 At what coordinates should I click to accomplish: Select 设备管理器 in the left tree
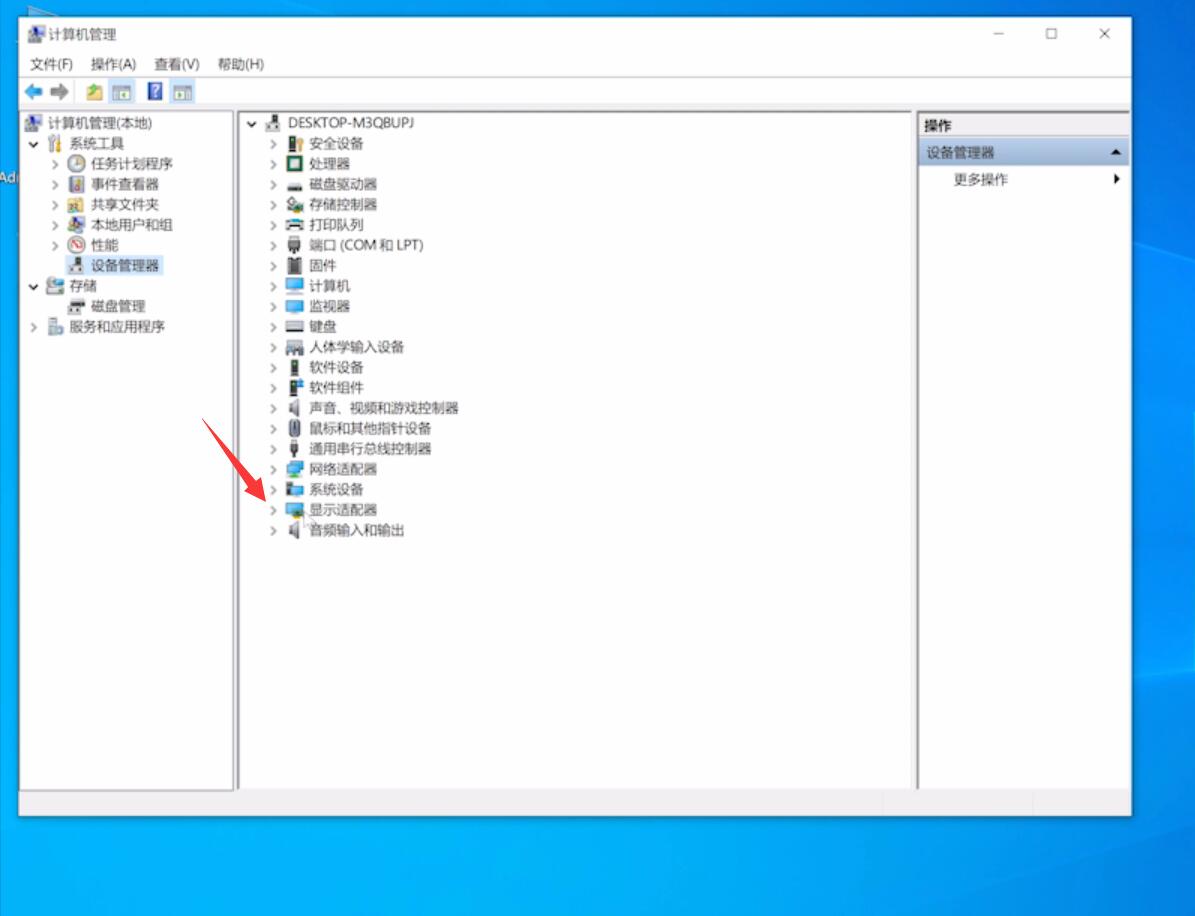point(125,265)
